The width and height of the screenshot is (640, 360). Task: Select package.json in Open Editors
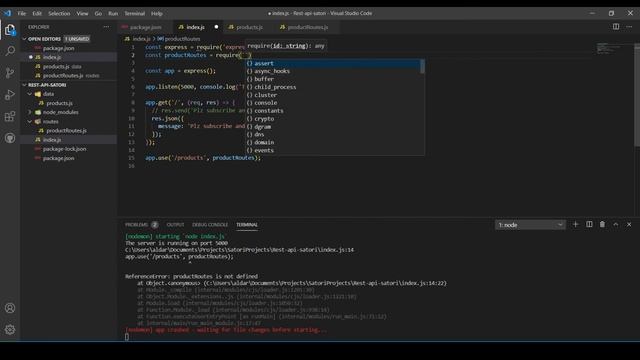tap(69, 48)
